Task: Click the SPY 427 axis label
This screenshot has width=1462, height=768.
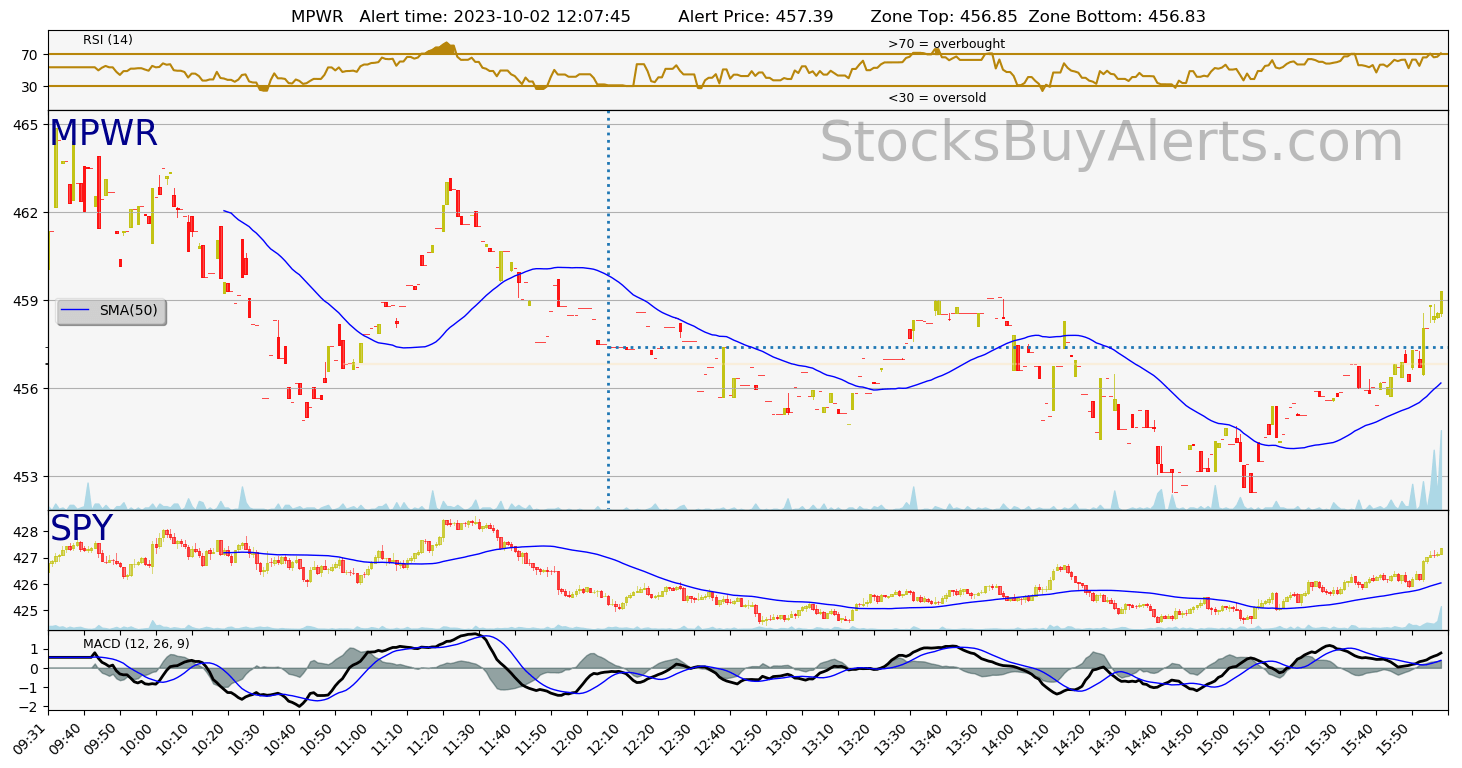Action: click(26, 558)
